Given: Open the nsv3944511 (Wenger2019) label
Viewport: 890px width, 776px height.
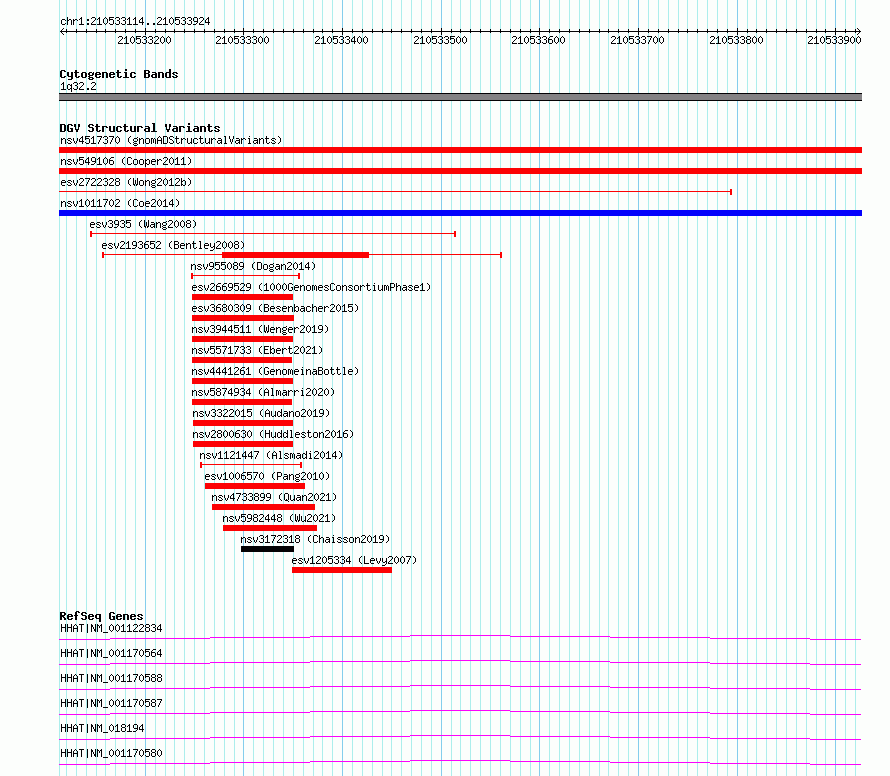Looking at the screenshot, I should point(260,329).
